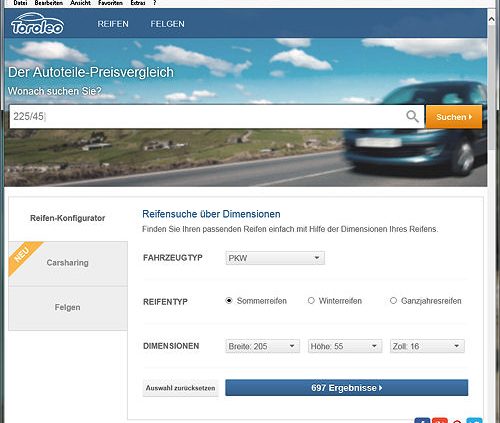Screen dimensions: 500x423
Task: Select the Winterreifen radio button
Action: [x=311, y=301]
